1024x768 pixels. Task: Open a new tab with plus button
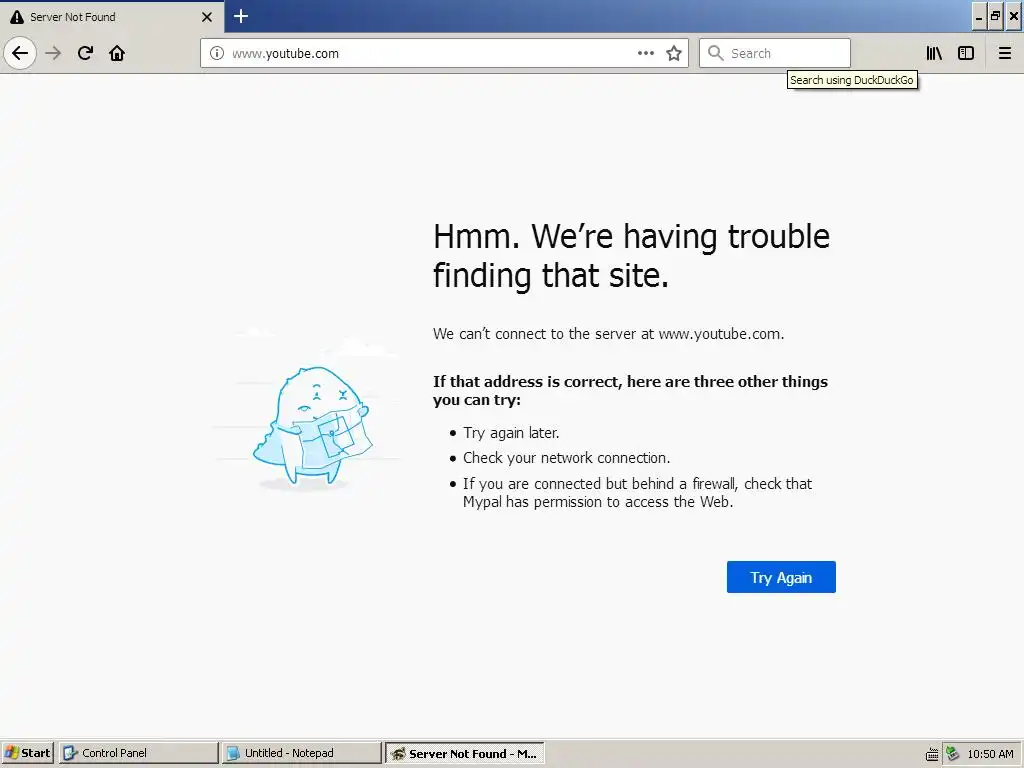pos(241,16)
